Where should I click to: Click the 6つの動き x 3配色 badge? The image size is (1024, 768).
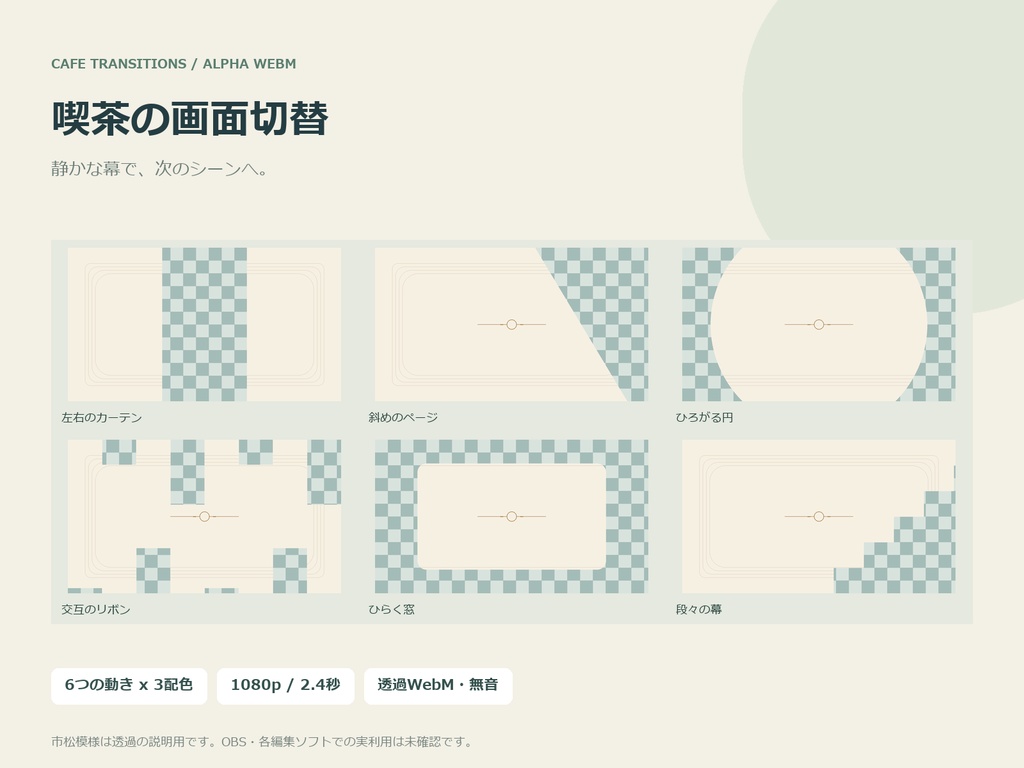pos(129,686)
